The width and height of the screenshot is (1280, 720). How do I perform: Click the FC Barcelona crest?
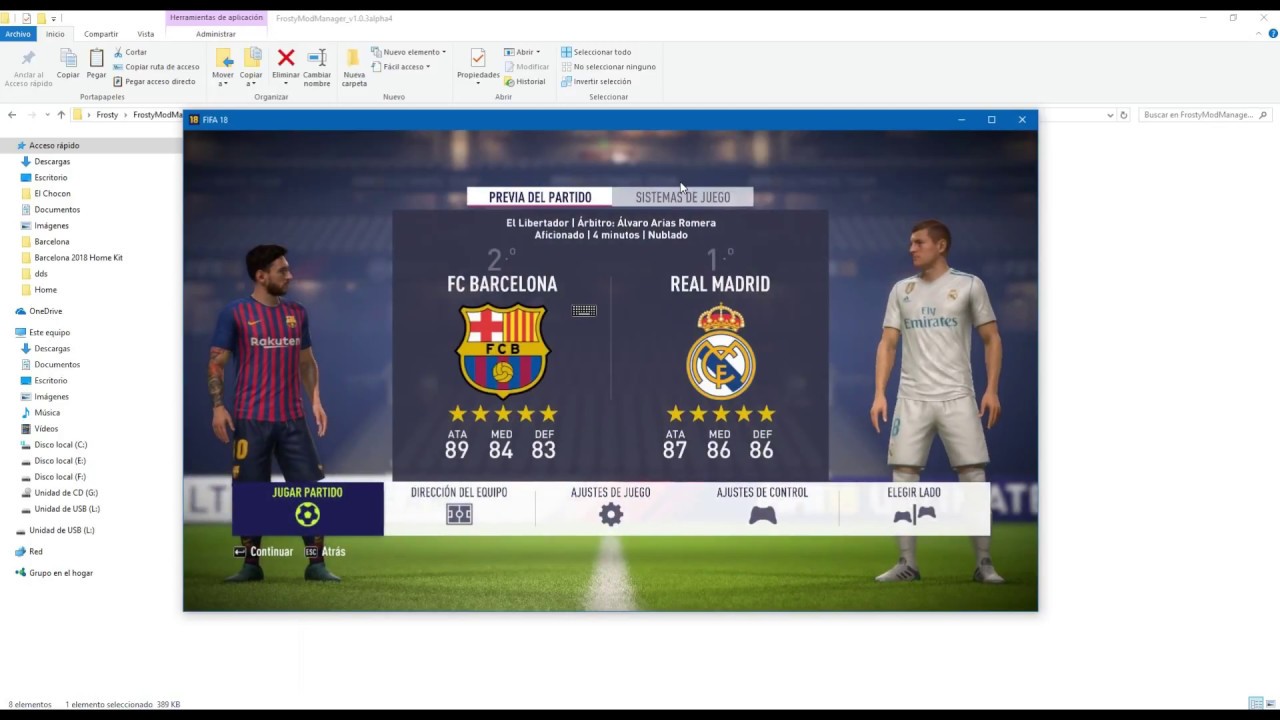coord(502,350)
